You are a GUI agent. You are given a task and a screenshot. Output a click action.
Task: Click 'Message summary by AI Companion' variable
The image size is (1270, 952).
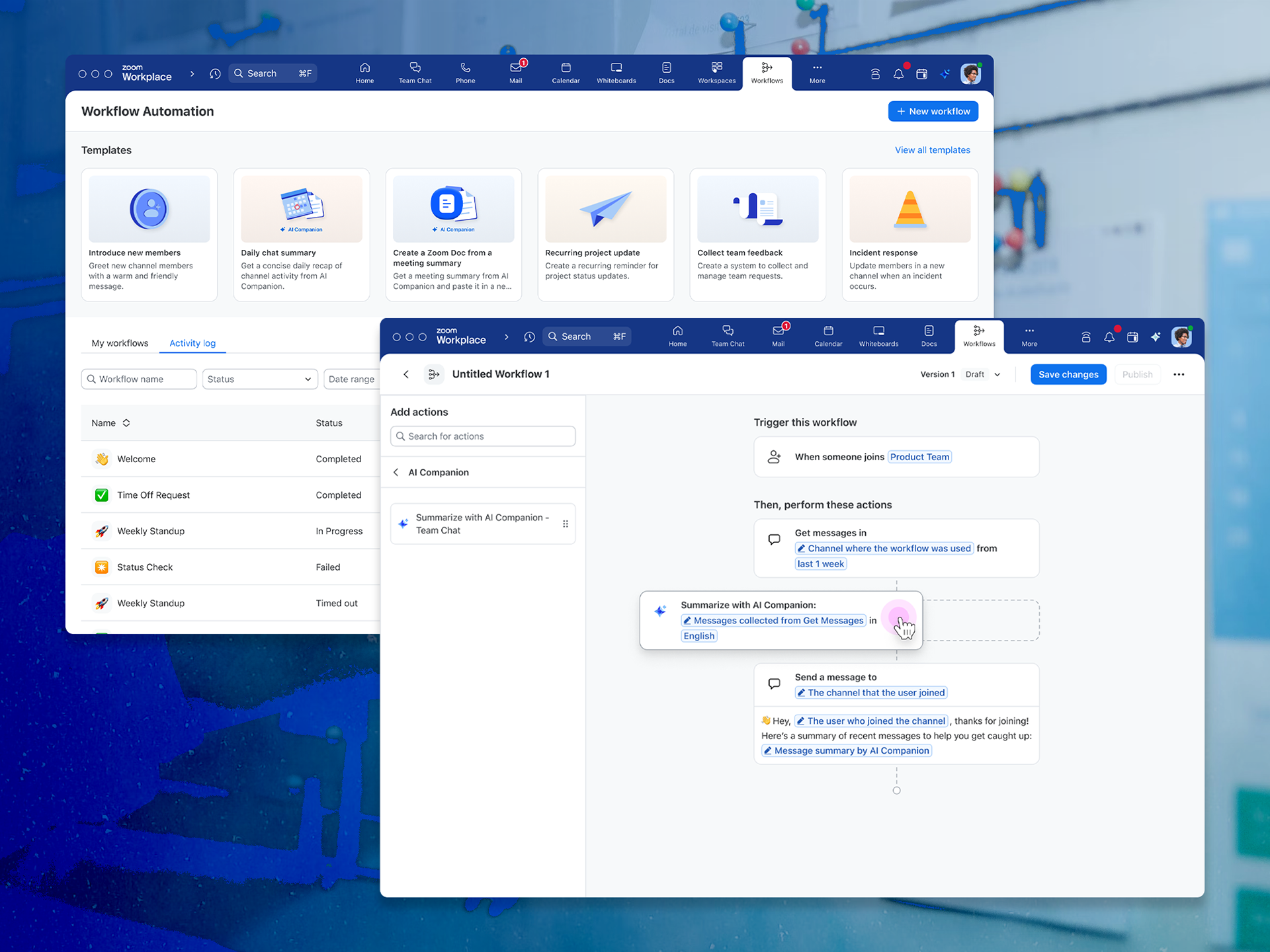846,750
